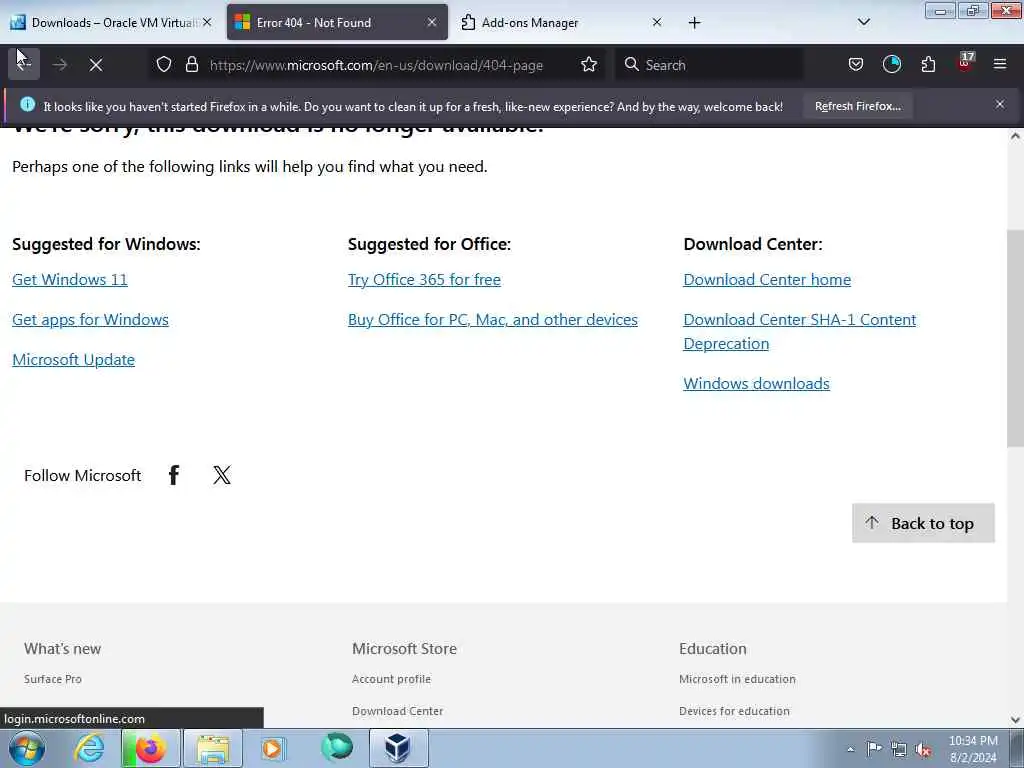Open the Firefox hamburger application menu
The image size is (1024, 768).
pyautogui.click(x=1000, y=65)
